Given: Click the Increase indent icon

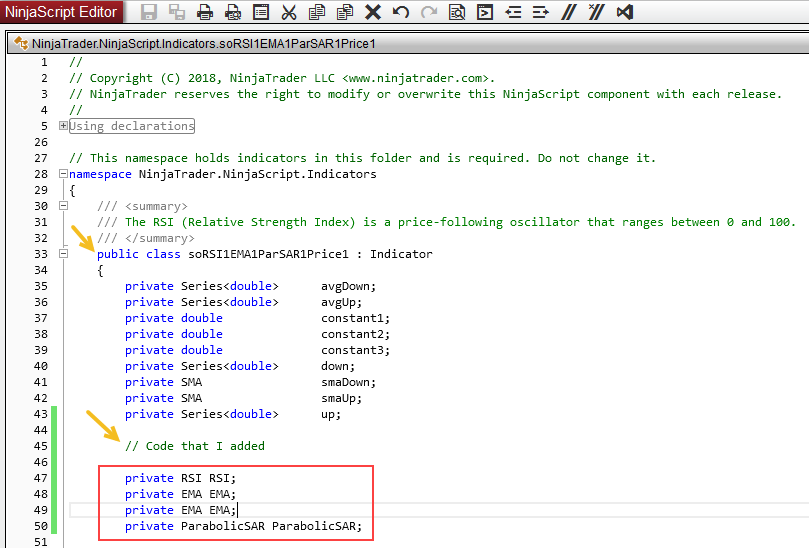Looking at the screenshot, I should (540, 12).
